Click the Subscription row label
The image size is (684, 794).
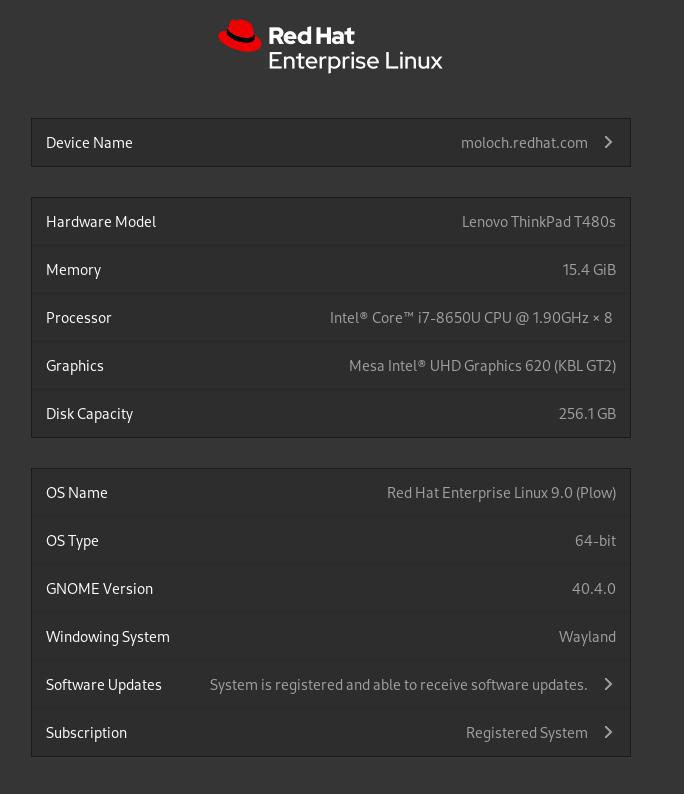point(86,733)
